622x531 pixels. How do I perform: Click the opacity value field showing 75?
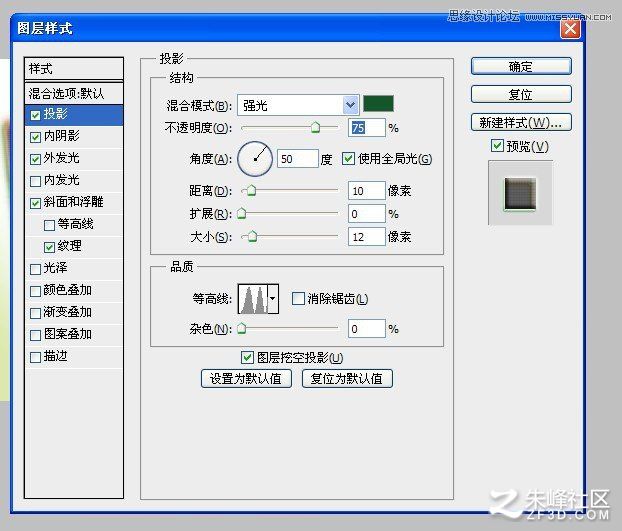coord(367,128)
